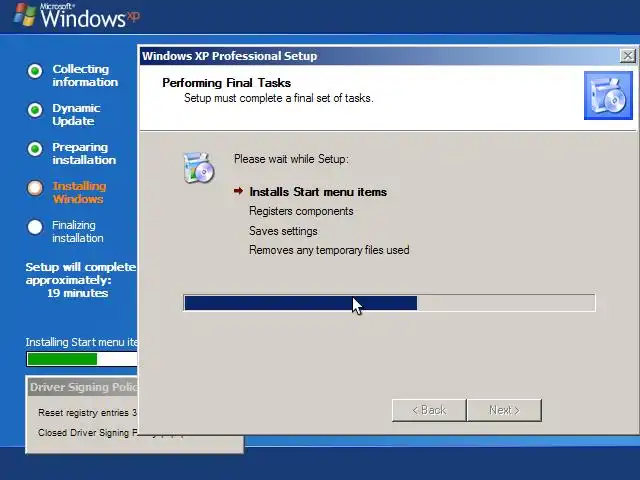Click 'Reset registry entries' line in Driver Signing window
The height and width of the screenshot is (480, 640).
(87, 413)
